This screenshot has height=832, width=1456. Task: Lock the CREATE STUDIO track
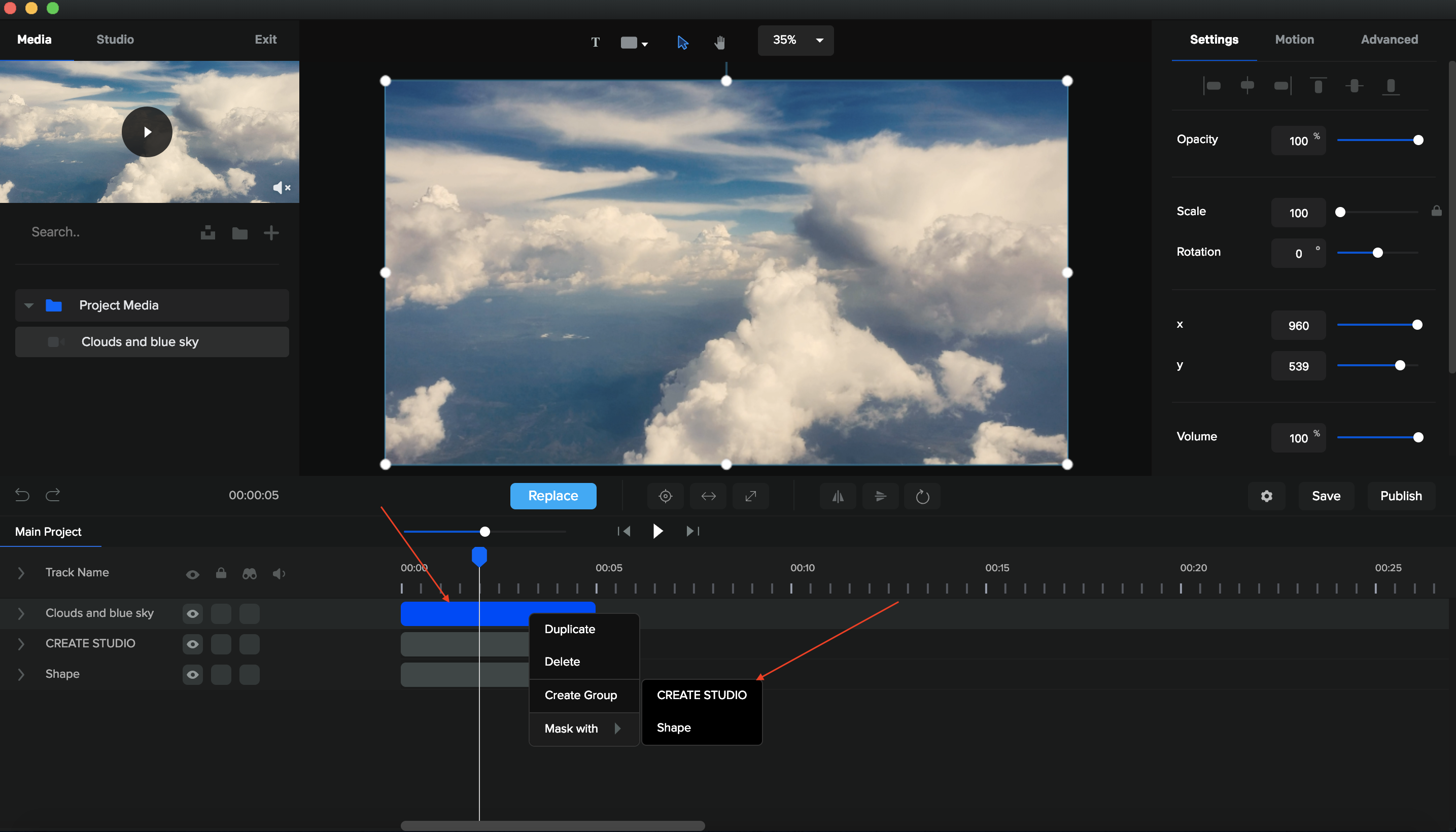221,644
